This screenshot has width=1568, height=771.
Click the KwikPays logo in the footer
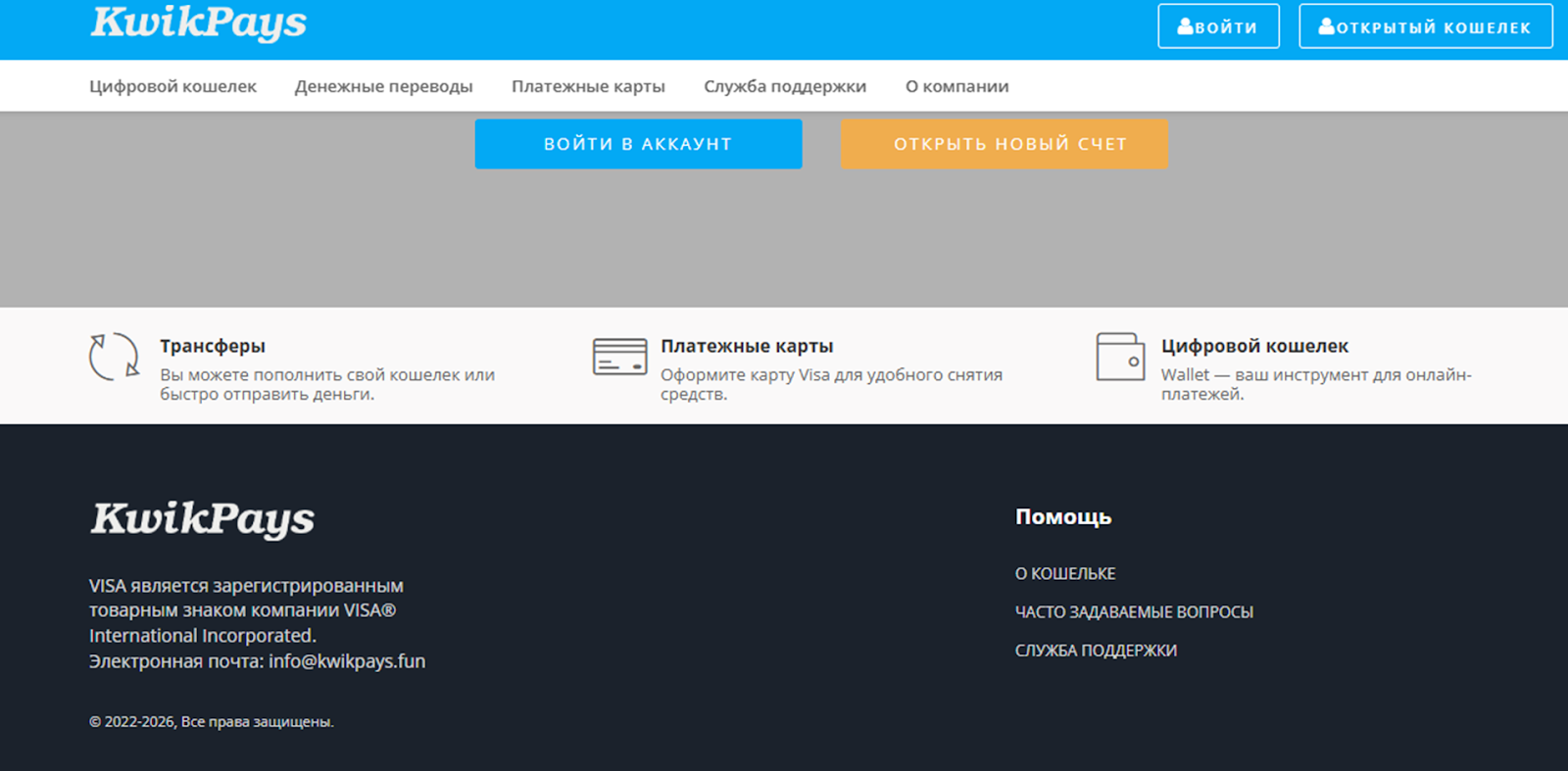tap(203, 519)
